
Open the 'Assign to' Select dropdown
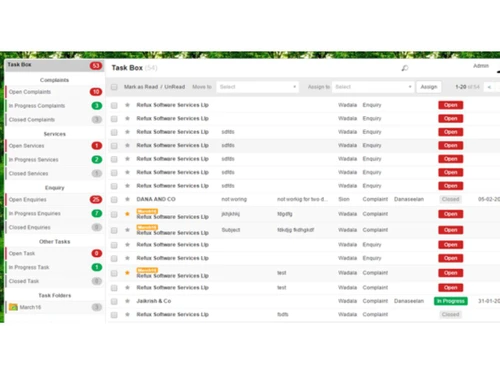[x=373, y=87]
